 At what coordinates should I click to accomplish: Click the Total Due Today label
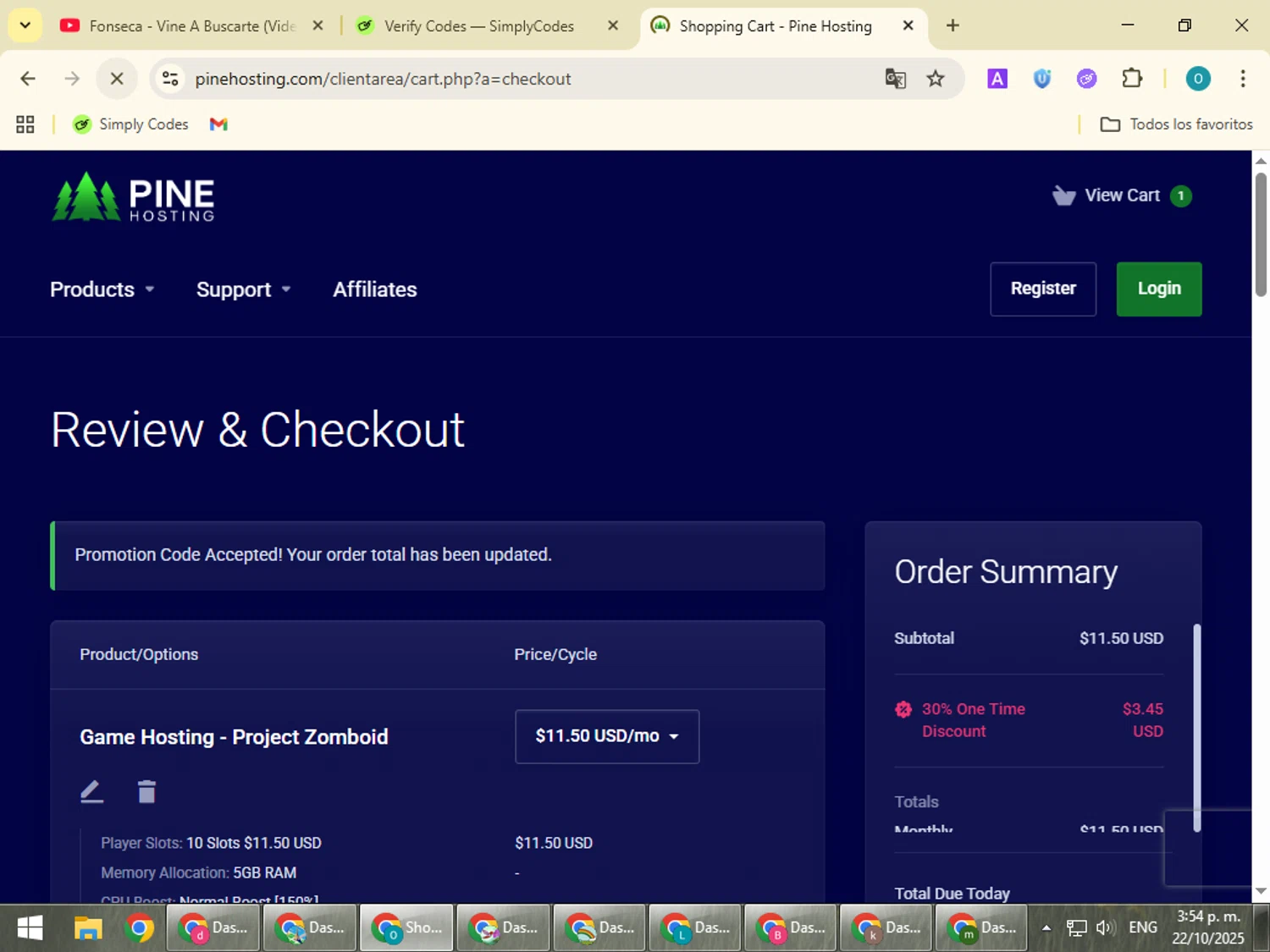(952, 894)
